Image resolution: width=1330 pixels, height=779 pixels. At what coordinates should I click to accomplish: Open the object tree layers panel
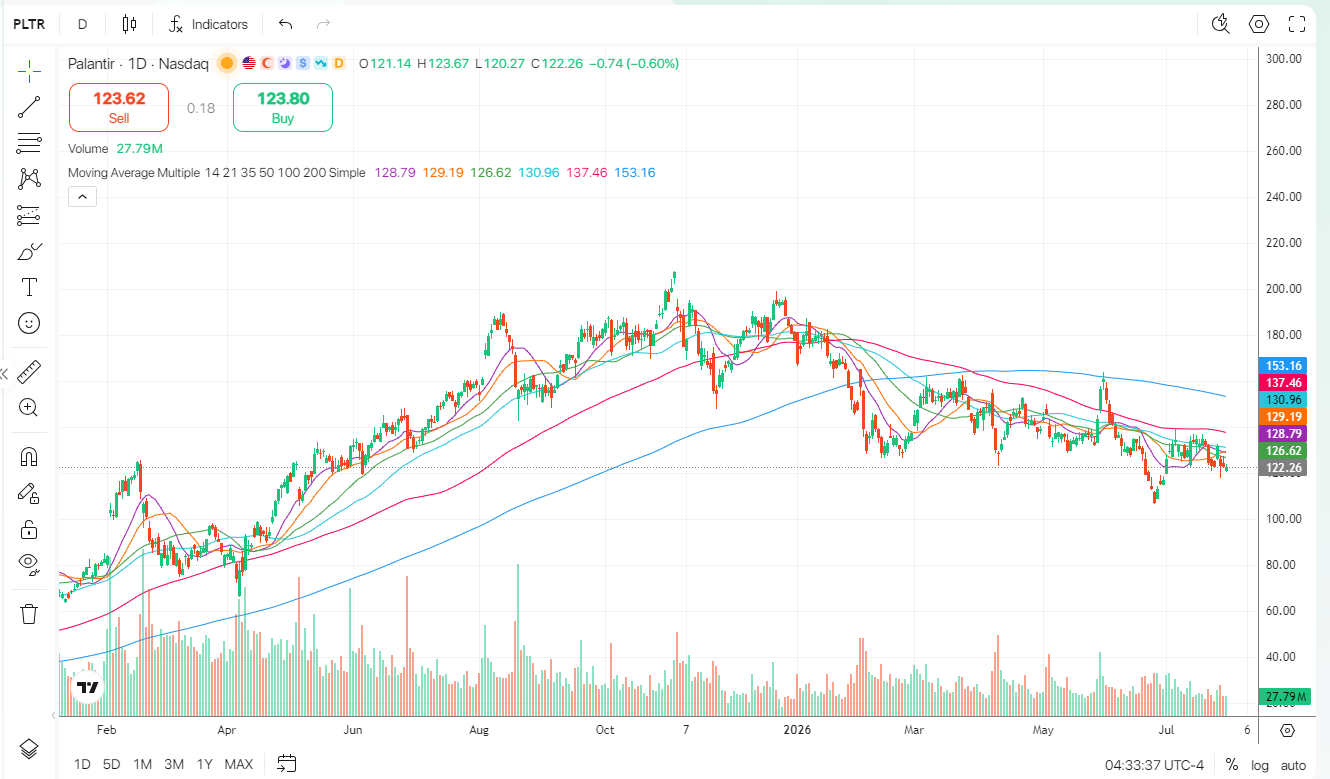coord(29,748)
